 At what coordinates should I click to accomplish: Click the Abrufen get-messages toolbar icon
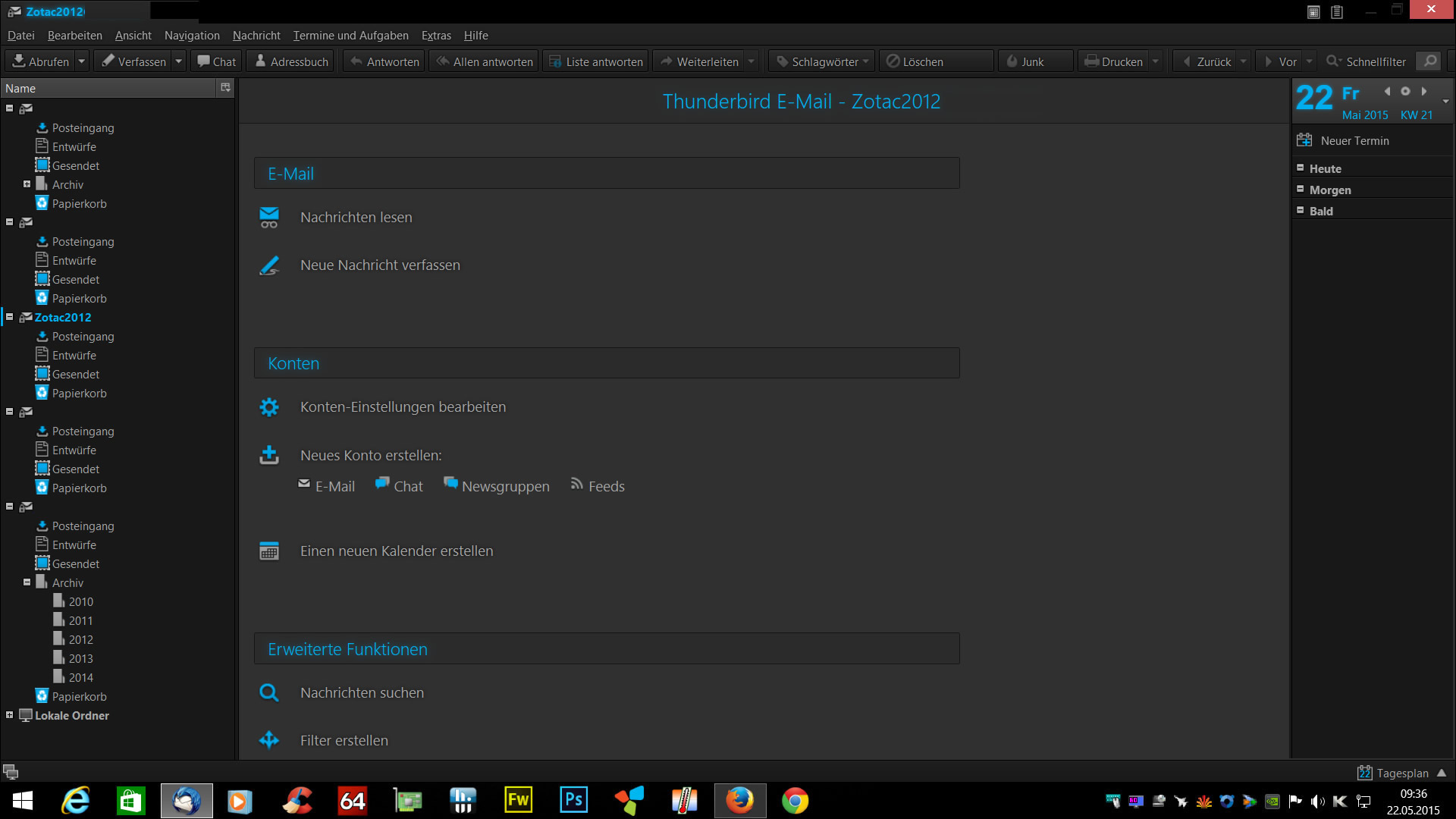pyautogui.click(x=20, y=61)
